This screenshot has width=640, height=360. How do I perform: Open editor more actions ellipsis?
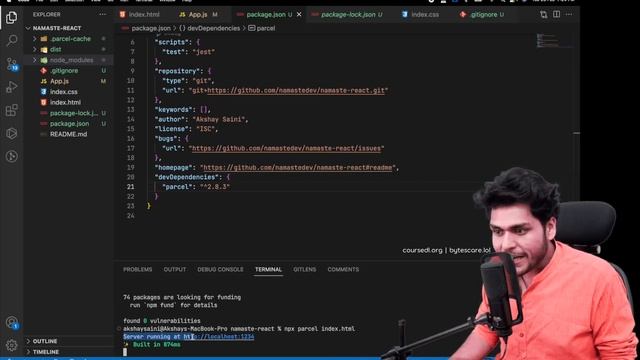point(569,14)
